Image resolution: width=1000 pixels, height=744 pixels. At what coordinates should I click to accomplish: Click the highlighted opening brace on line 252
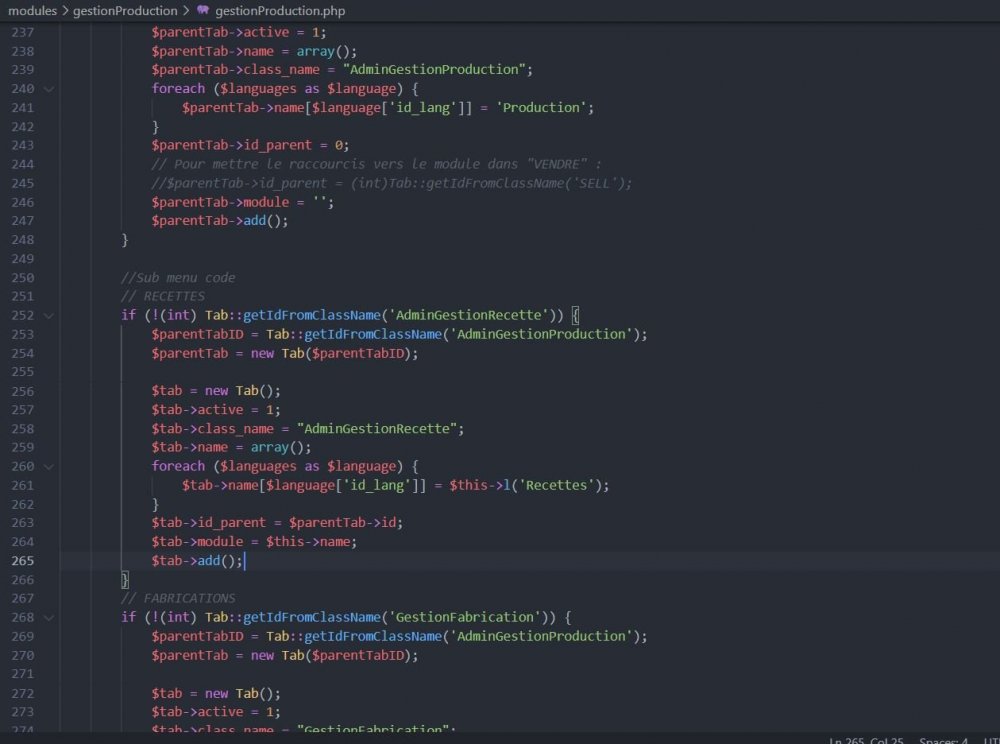coord(575,316)
